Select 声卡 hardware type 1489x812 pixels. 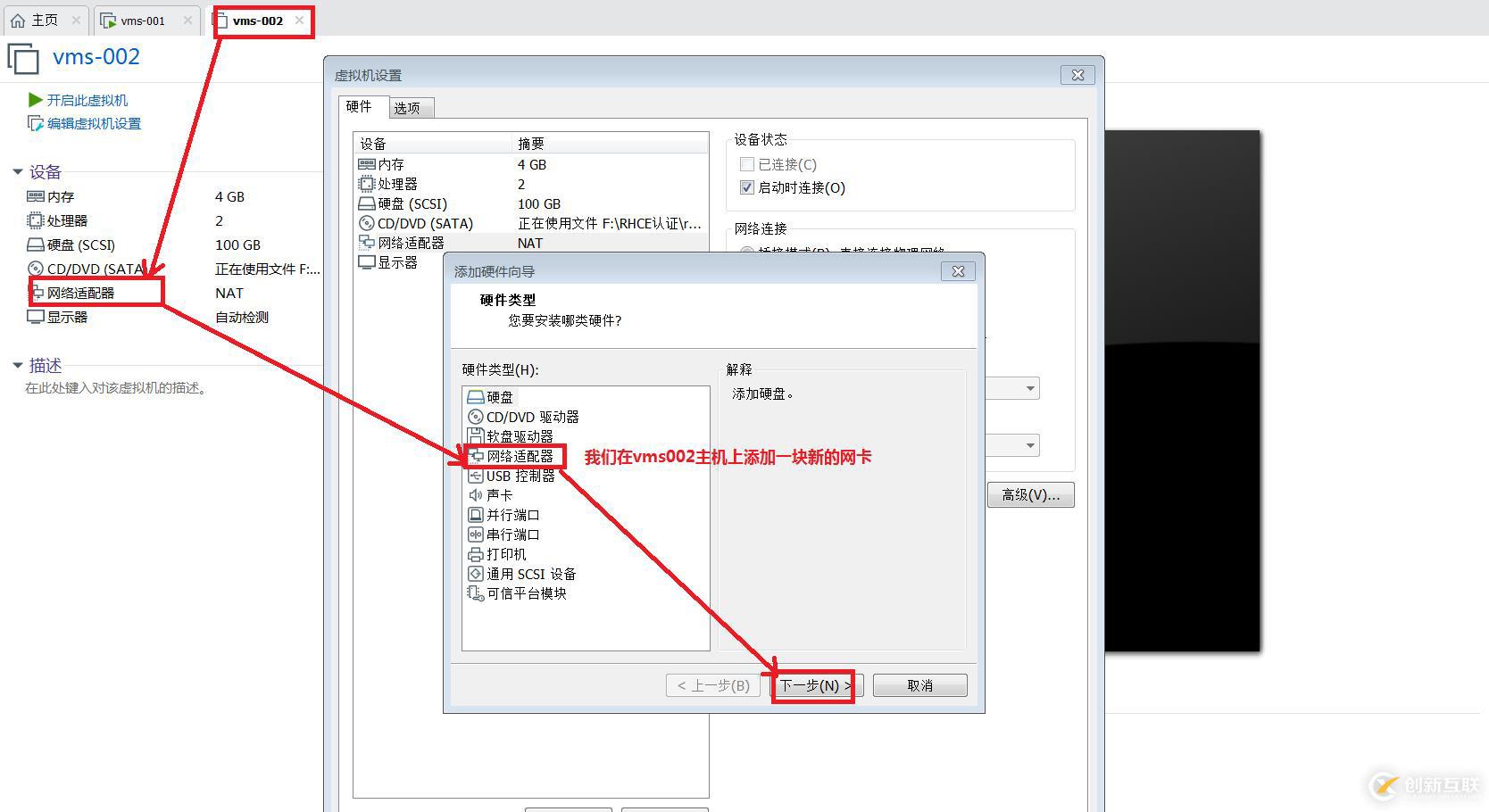[497, 494]
